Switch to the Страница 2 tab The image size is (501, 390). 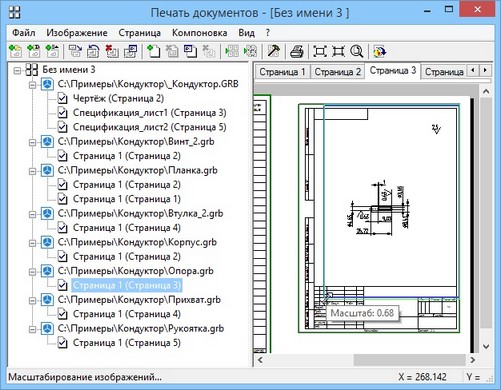337,72
